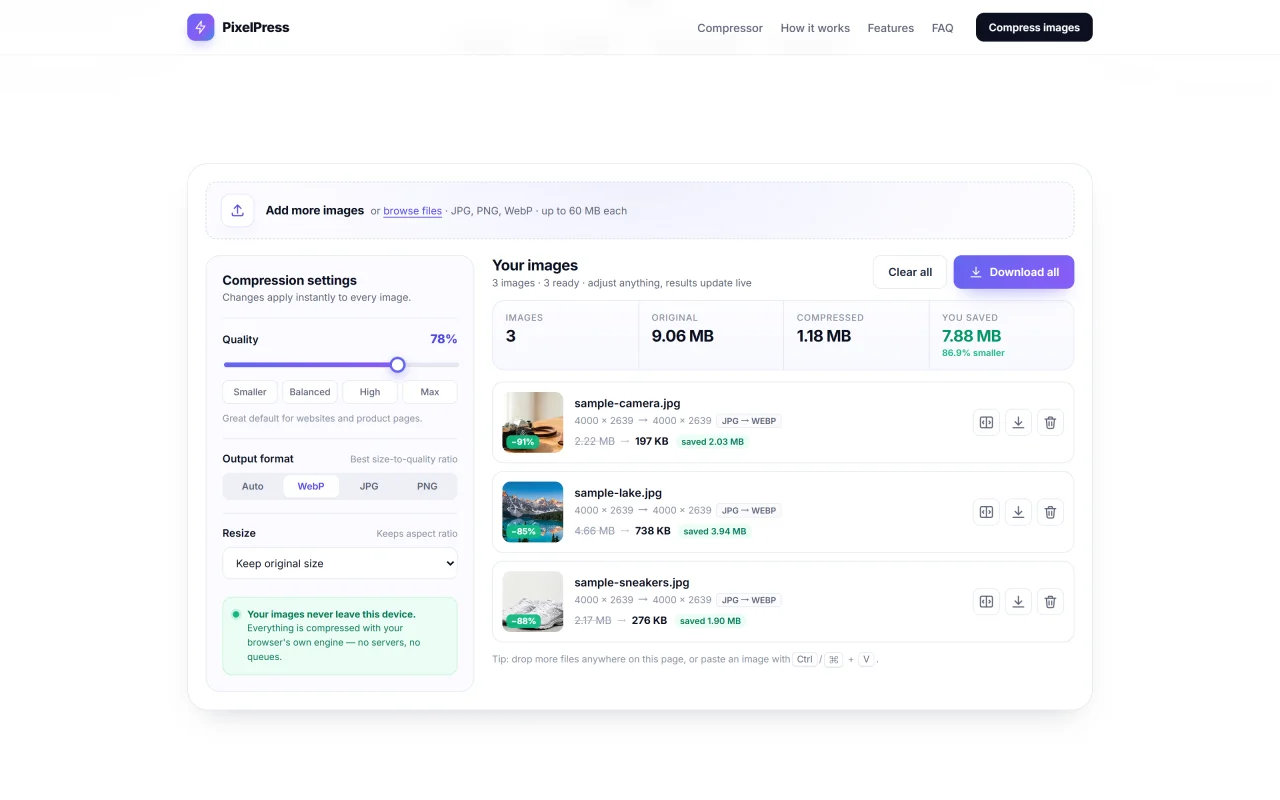Delete sample-camera.jpg from the list
The image size is (1280, 800).
(1050, 422)
